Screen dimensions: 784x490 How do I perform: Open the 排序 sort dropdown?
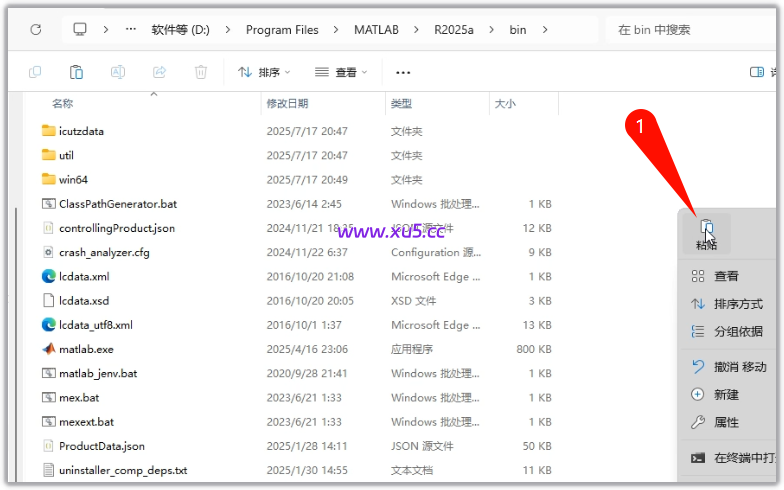point(264,72)
